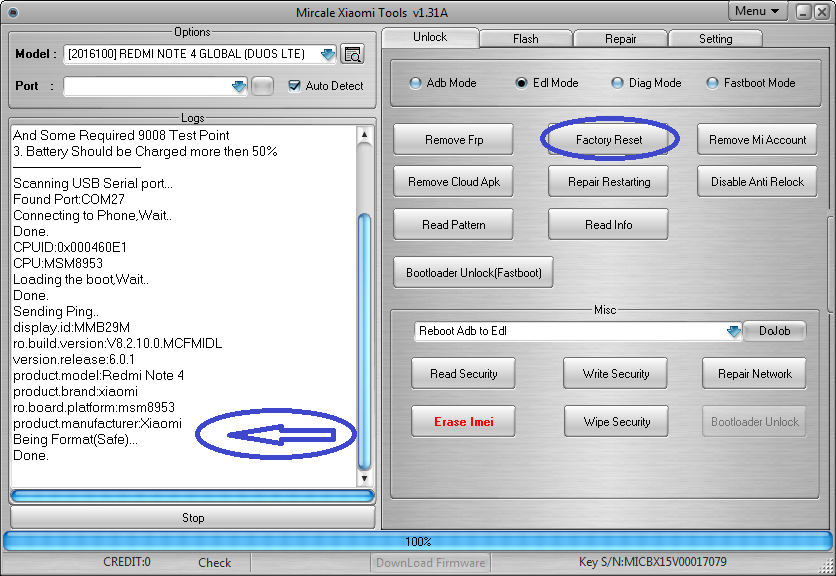Viewport: 836px width, 576px height.
Task: Click the progress bar below the logs
Action: point(192,496)
